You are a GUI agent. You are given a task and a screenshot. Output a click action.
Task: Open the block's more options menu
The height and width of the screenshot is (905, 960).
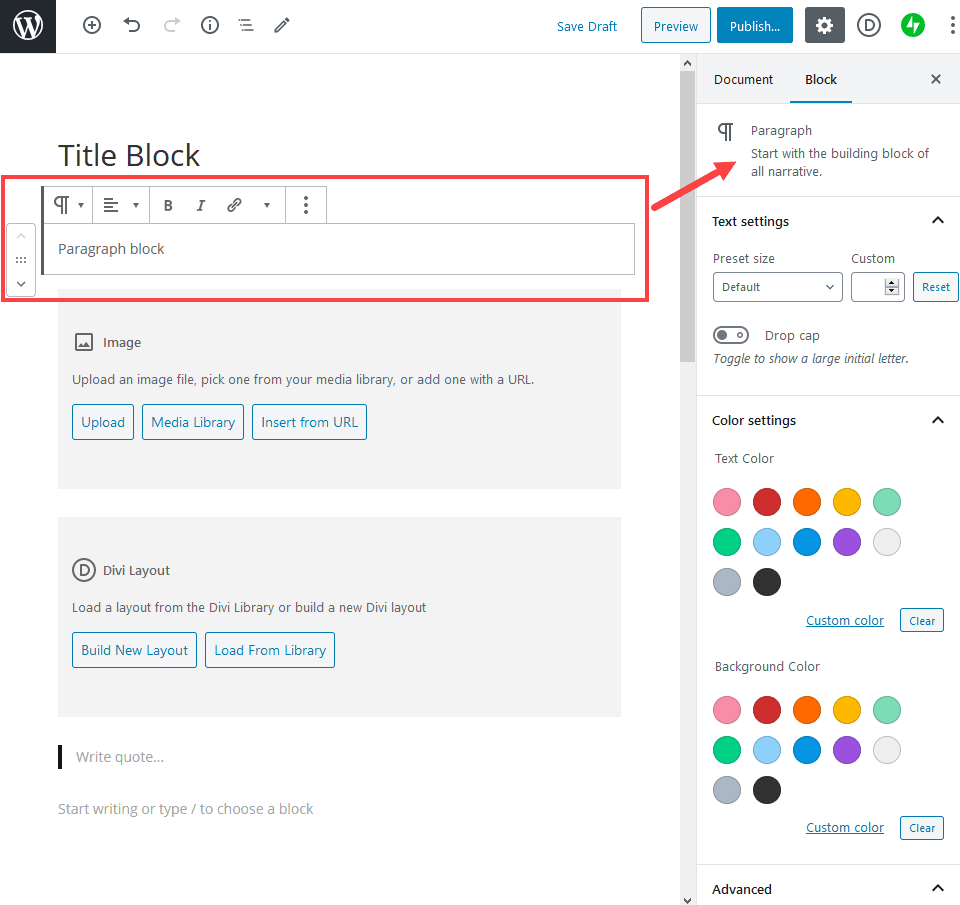point(305,204)
